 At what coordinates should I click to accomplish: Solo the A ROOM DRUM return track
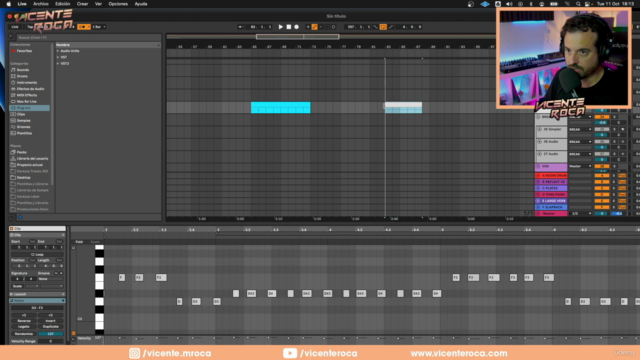tap(613, 176)
